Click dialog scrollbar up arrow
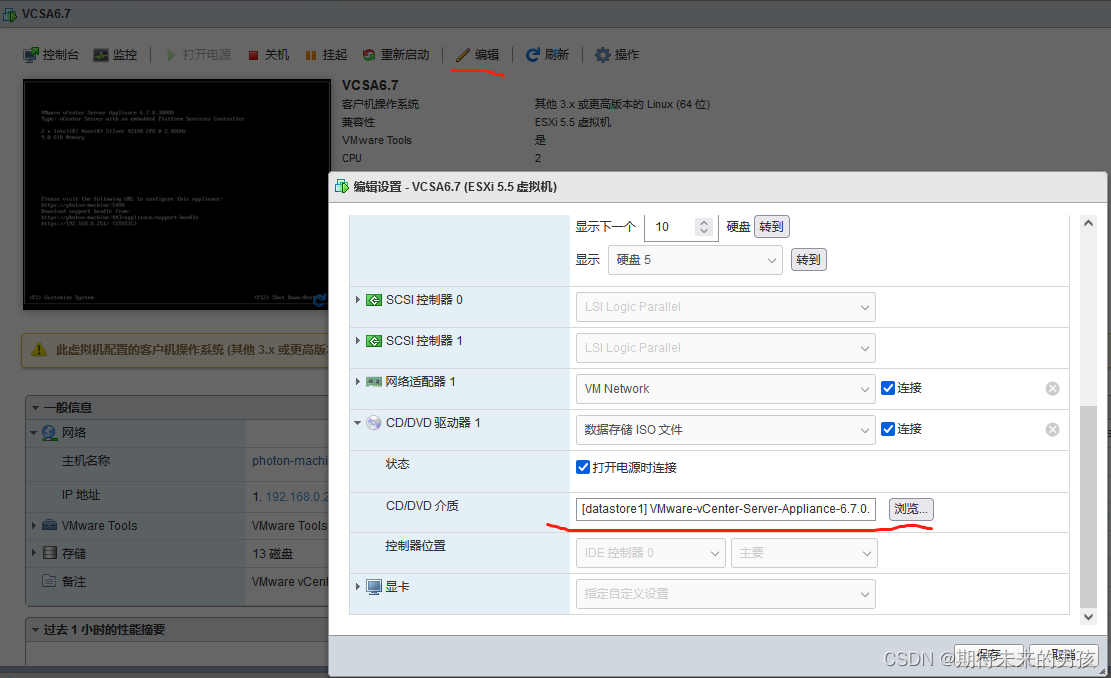Image resolution: width=1111 pixels, height=678 pixels. [x=1088, y=223]
